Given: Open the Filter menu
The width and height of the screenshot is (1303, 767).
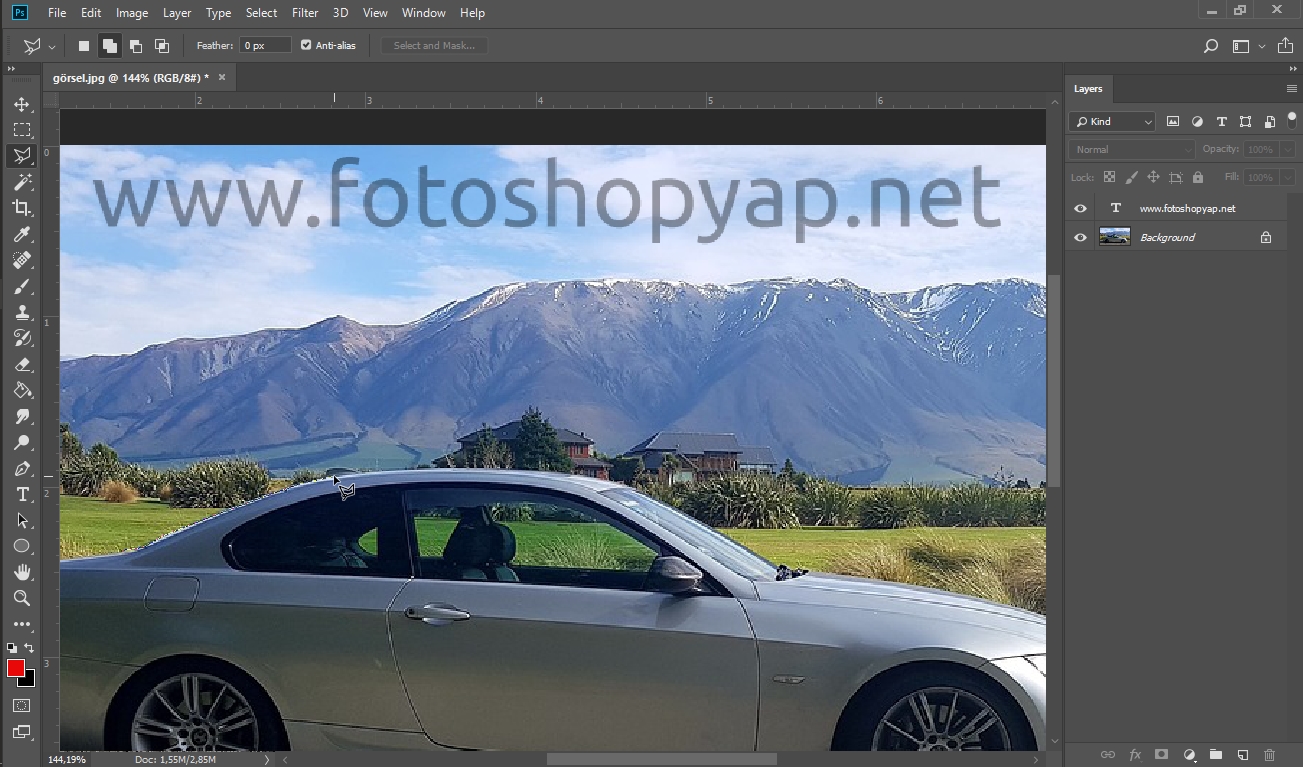Looking at the screenshot, I should click(305, 13).
